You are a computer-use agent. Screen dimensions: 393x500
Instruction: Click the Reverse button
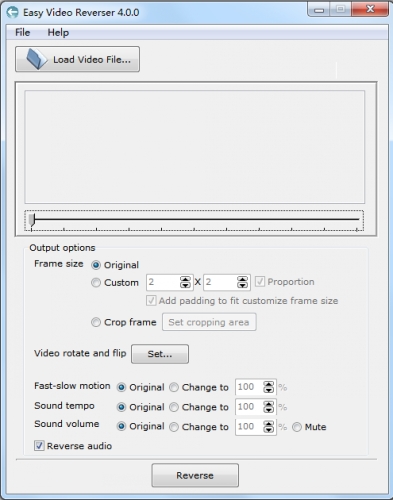pos(195,475)
